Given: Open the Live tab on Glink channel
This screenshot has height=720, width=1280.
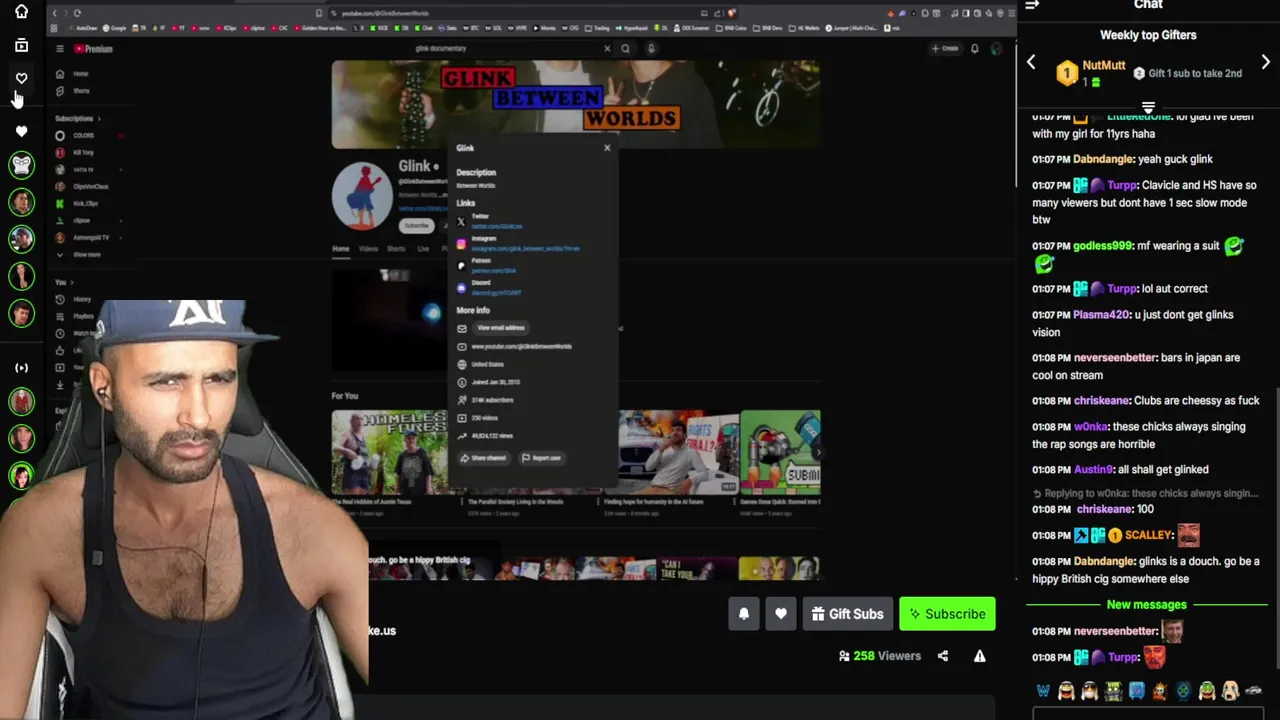Looking at the screenshot, I should 423,248.
